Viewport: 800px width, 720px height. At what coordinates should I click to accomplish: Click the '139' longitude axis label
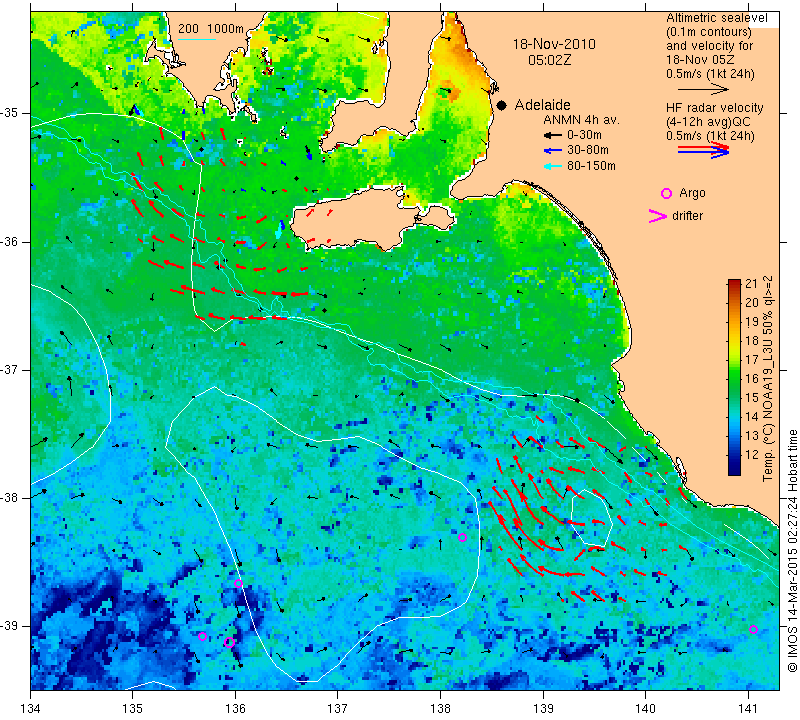pos(543,708)
